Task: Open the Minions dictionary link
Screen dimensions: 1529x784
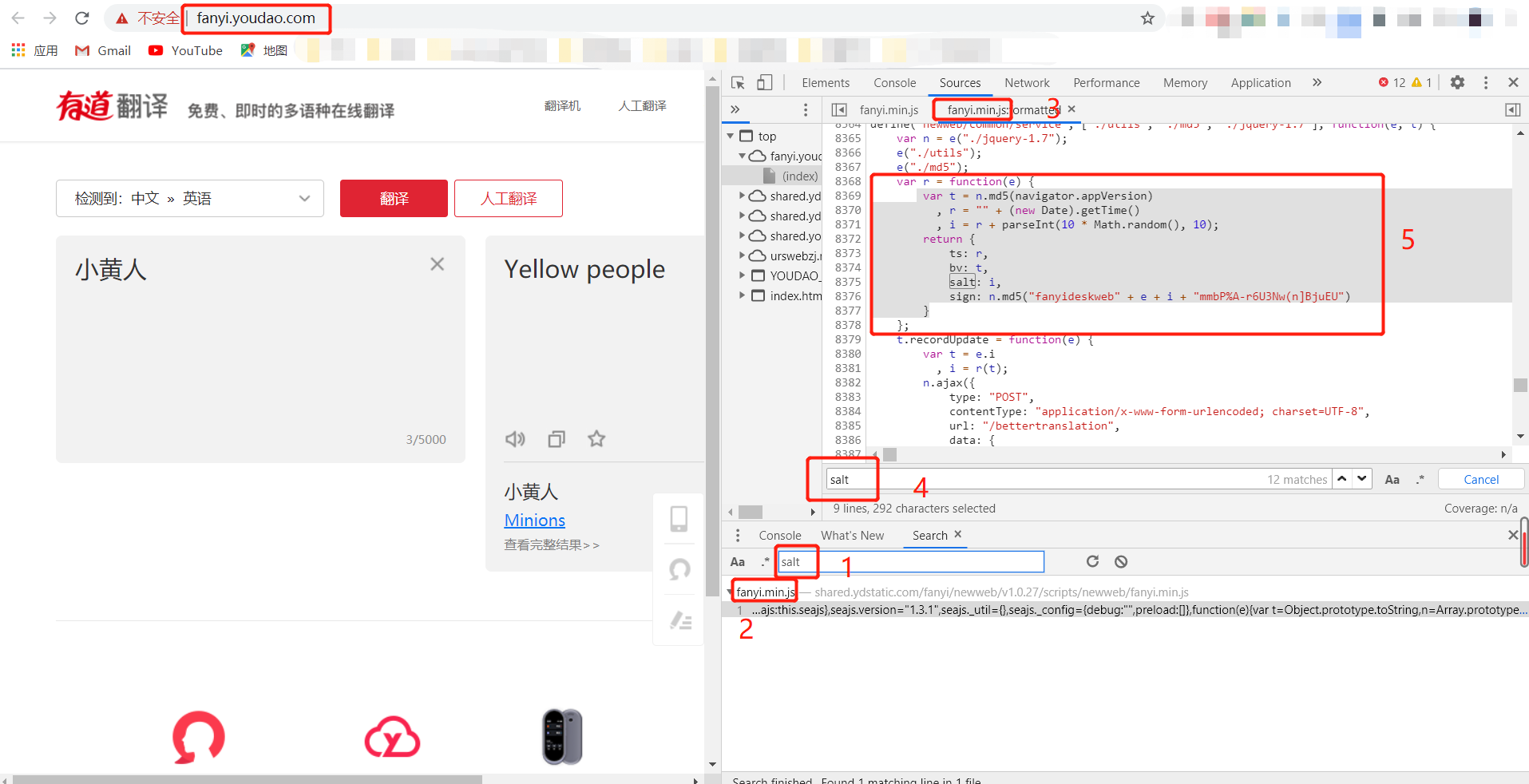Action: 534,521
